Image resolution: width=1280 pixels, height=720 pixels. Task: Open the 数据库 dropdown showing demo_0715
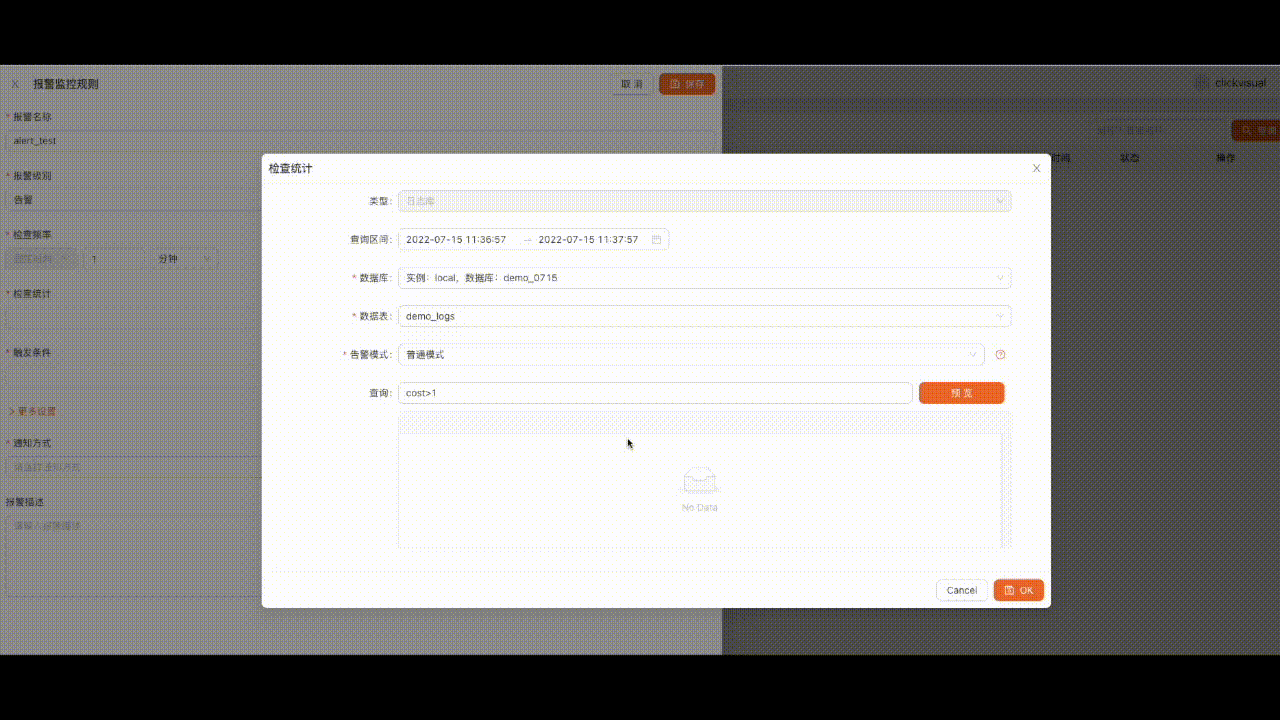point(704,278)
